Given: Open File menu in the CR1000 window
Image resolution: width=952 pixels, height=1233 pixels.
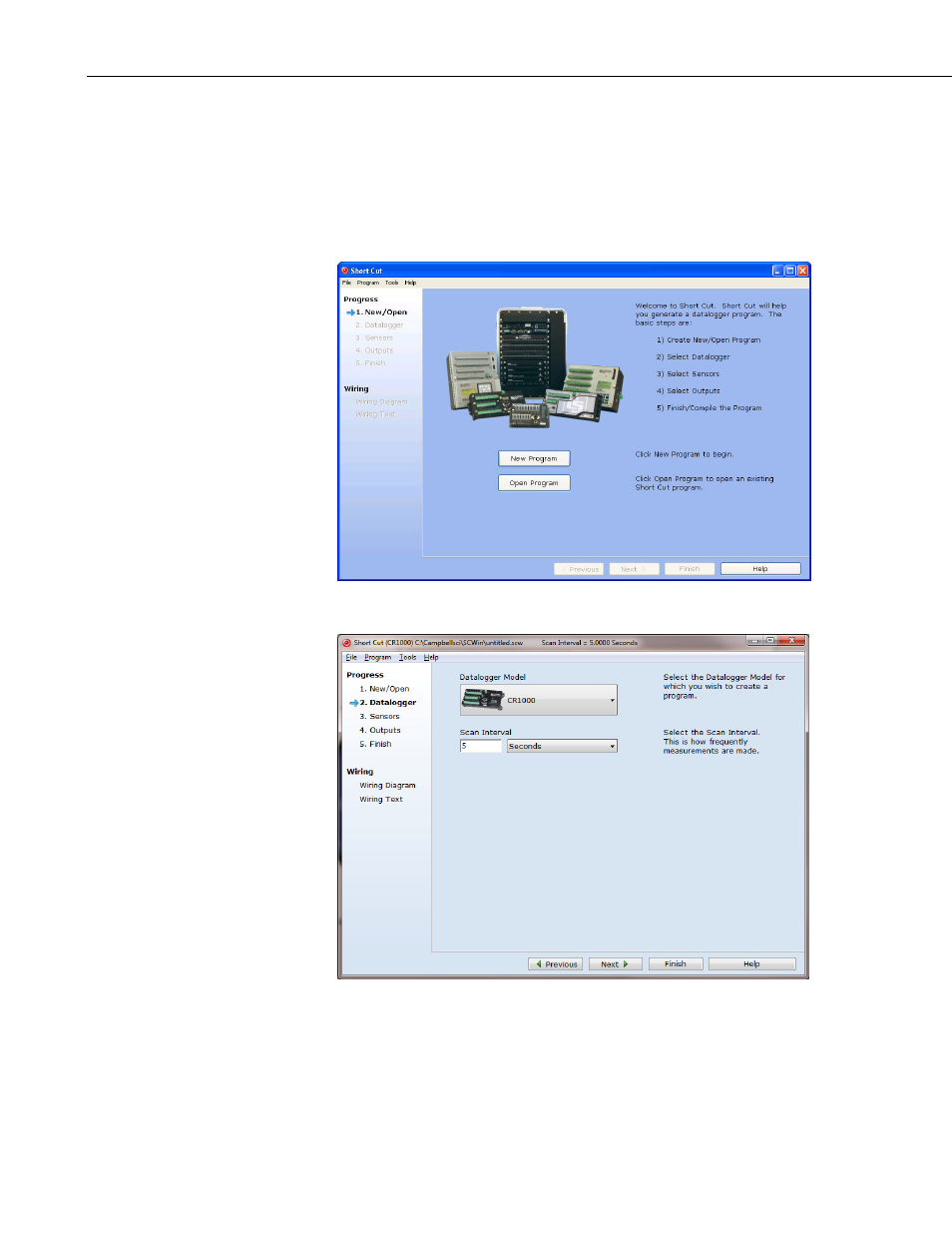Looking at the screenshot, I should [351, 657].
